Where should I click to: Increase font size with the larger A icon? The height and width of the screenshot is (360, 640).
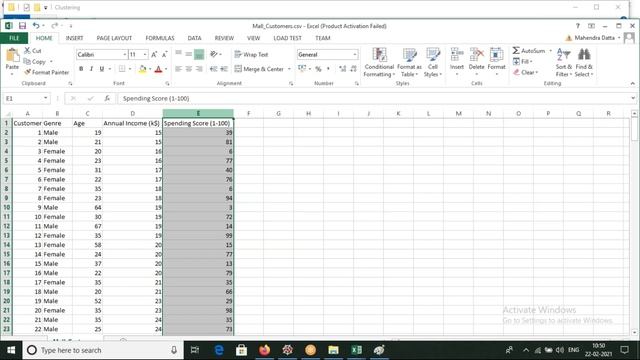(154, 54)
